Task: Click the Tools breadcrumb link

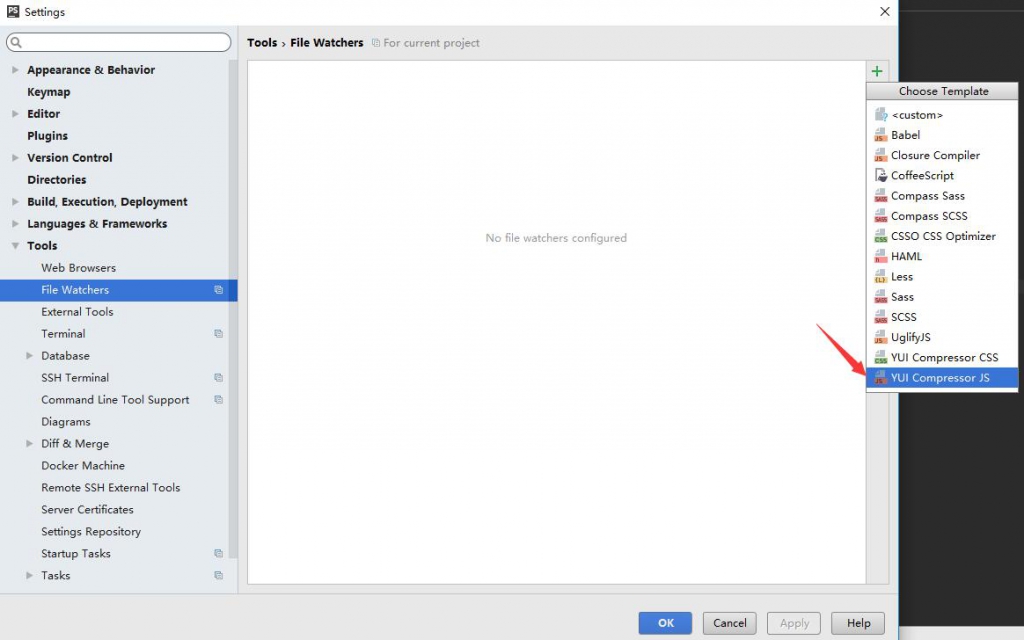Action: (262, 42)
